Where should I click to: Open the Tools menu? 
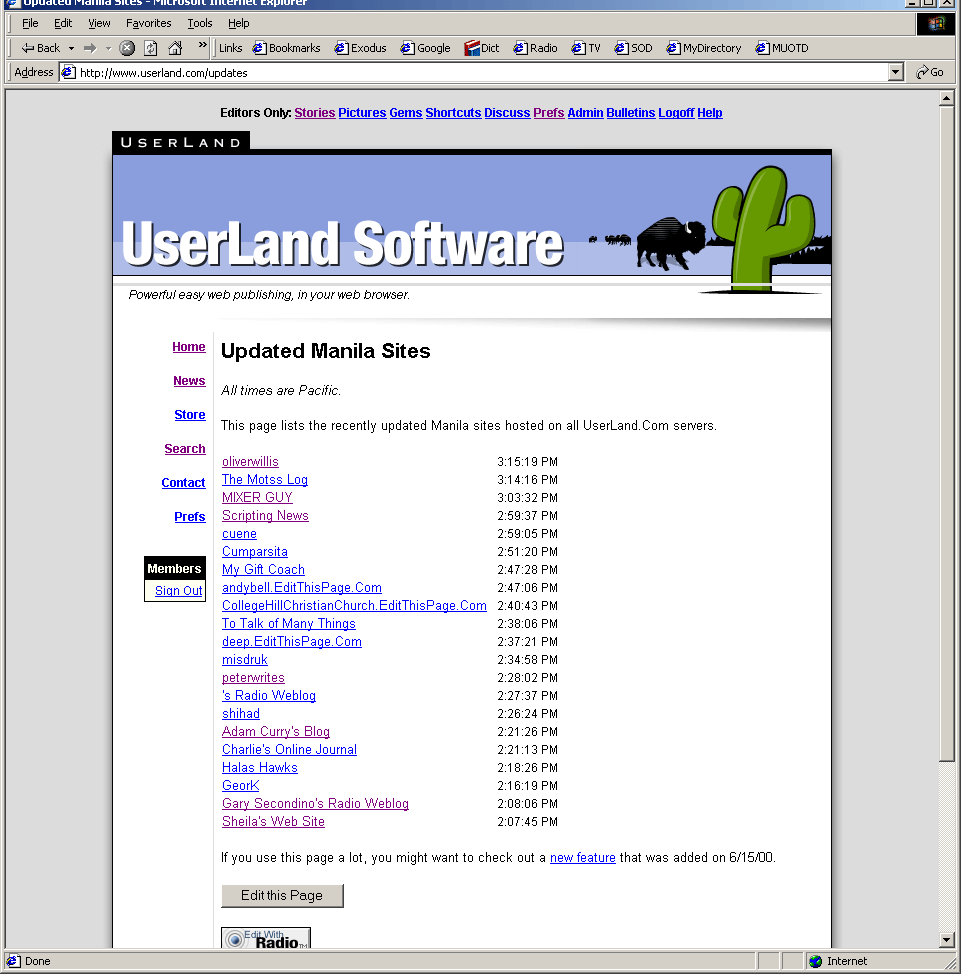200,23
